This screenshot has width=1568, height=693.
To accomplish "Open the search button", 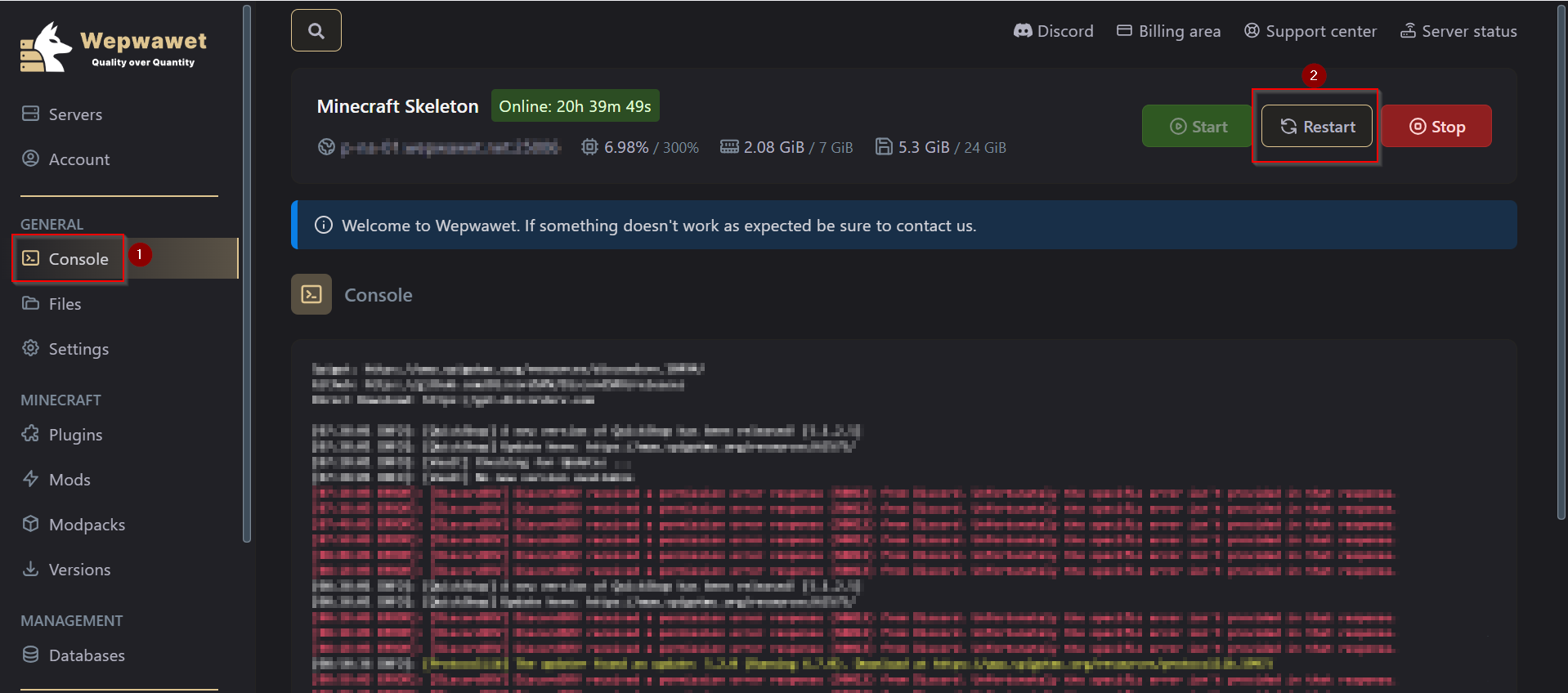I will click(316, 31).
